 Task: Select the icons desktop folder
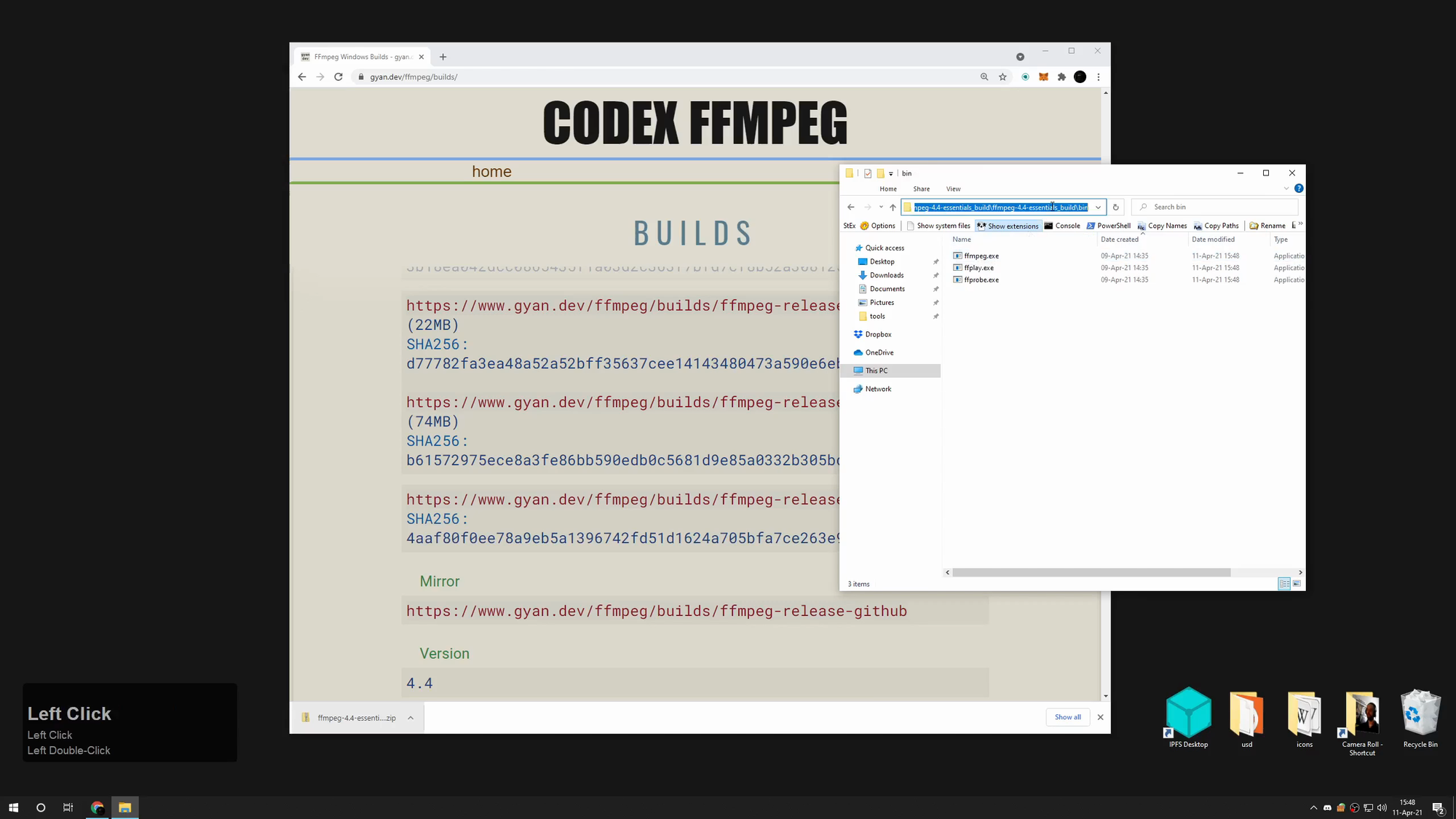click(x=1304, y=719)
